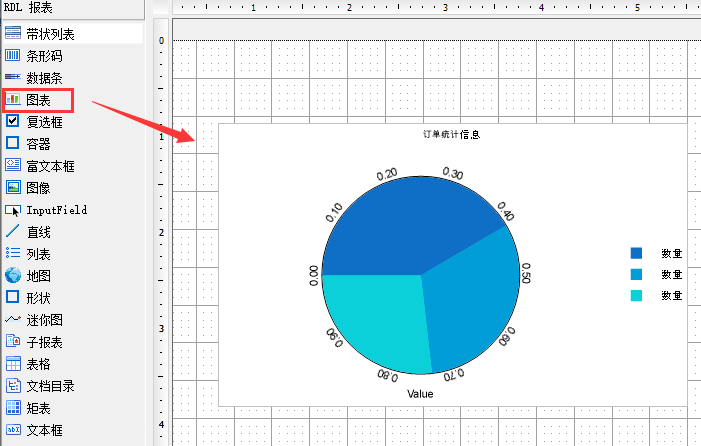Click the dark blue legend swatch
The height and width of the screenshot is (446, 701).
tap(636, 253)
